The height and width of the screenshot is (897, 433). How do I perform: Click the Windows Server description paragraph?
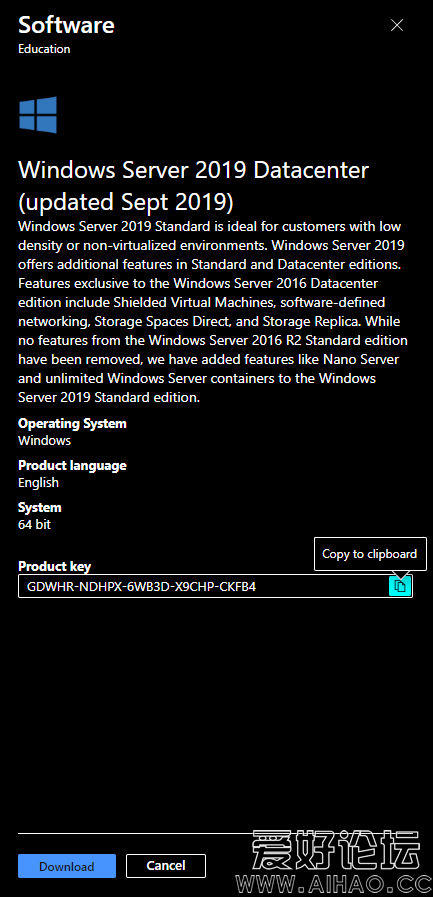point(213,312)
